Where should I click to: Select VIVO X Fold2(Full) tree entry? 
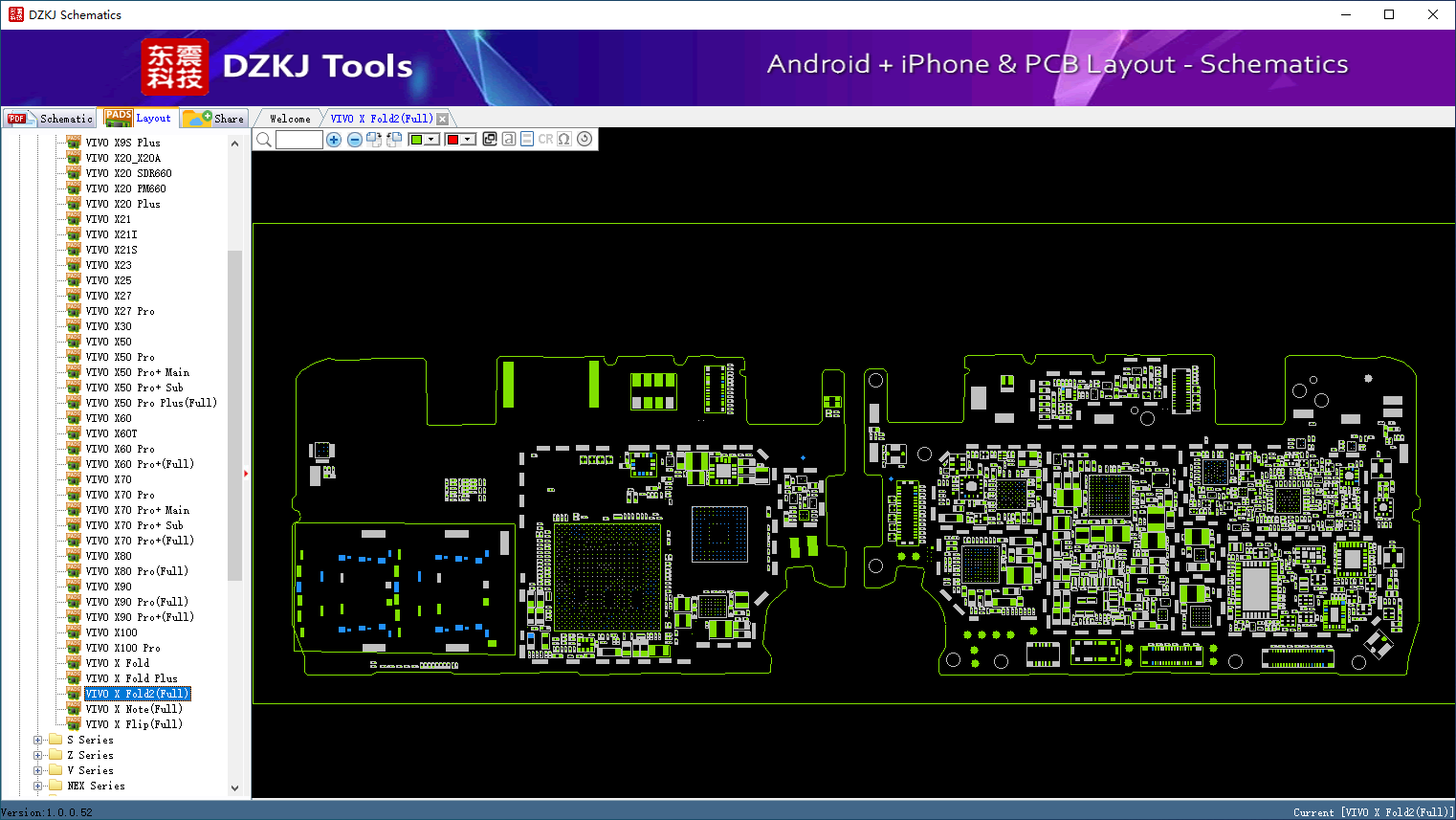[138, 694]
